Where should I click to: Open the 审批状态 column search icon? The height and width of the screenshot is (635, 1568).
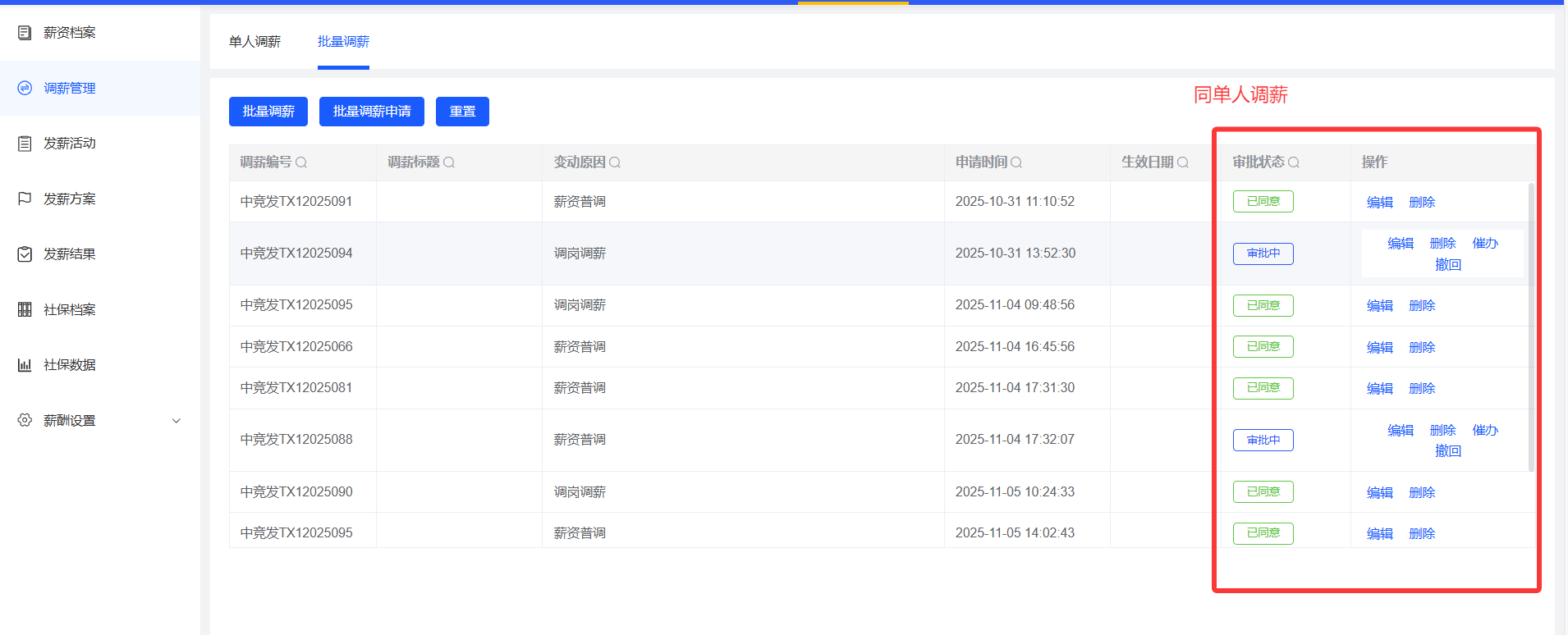[x=1294, y=162]
